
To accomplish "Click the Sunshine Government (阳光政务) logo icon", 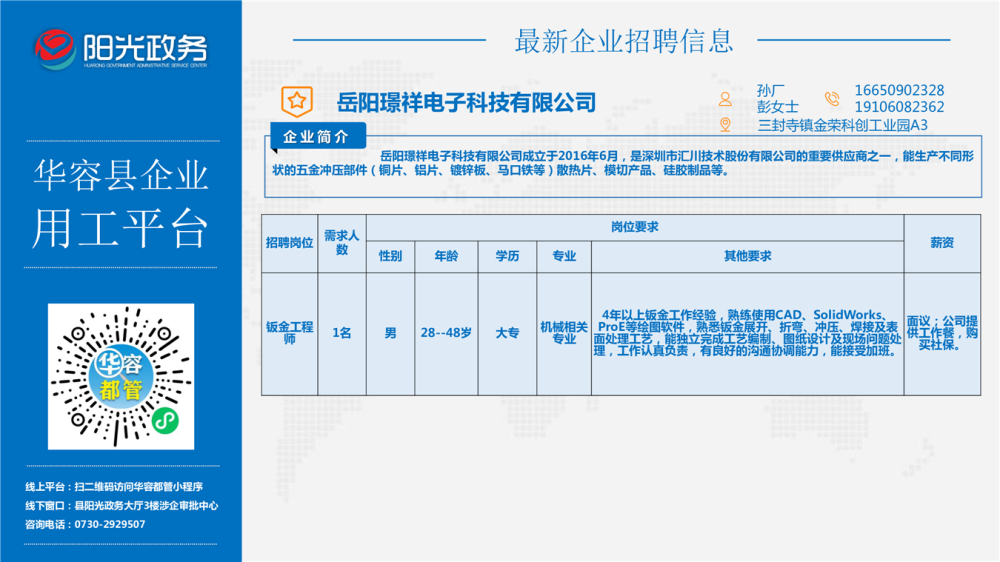I will pos(55,47).
